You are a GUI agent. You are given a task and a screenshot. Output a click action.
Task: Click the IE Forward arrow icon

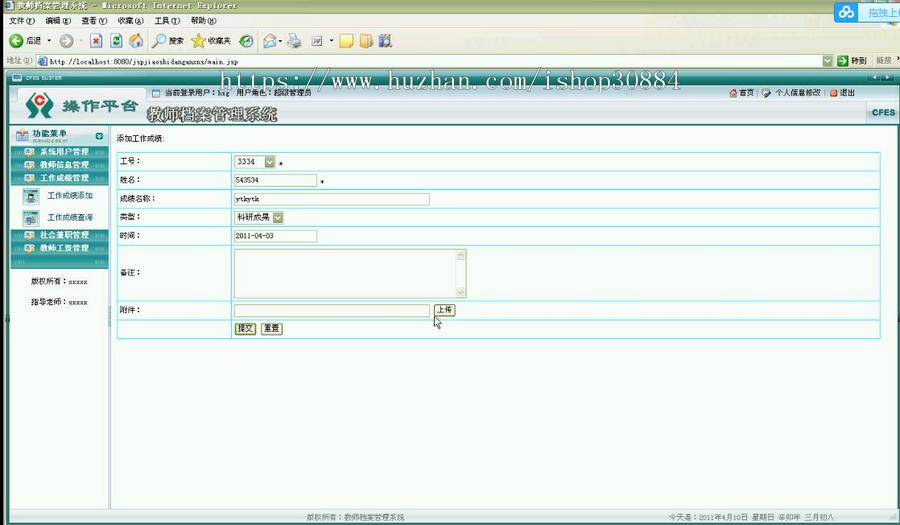(67, 41)
